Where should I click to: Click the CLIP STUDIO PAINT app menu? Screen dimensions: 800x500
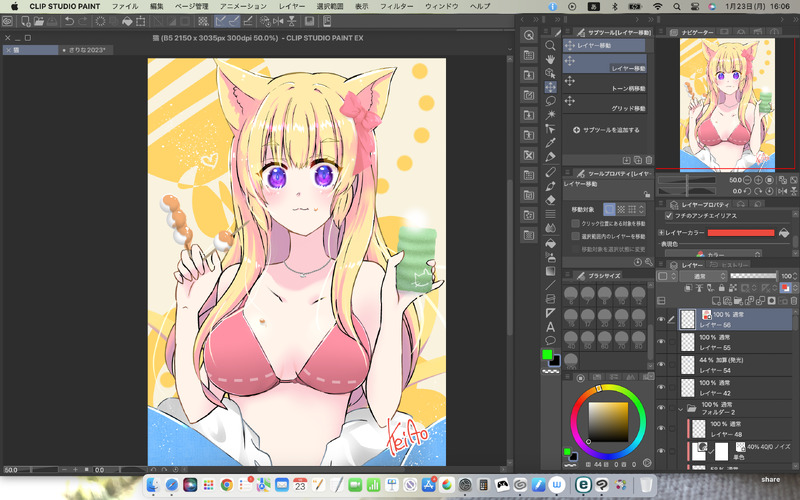point(65,6)
